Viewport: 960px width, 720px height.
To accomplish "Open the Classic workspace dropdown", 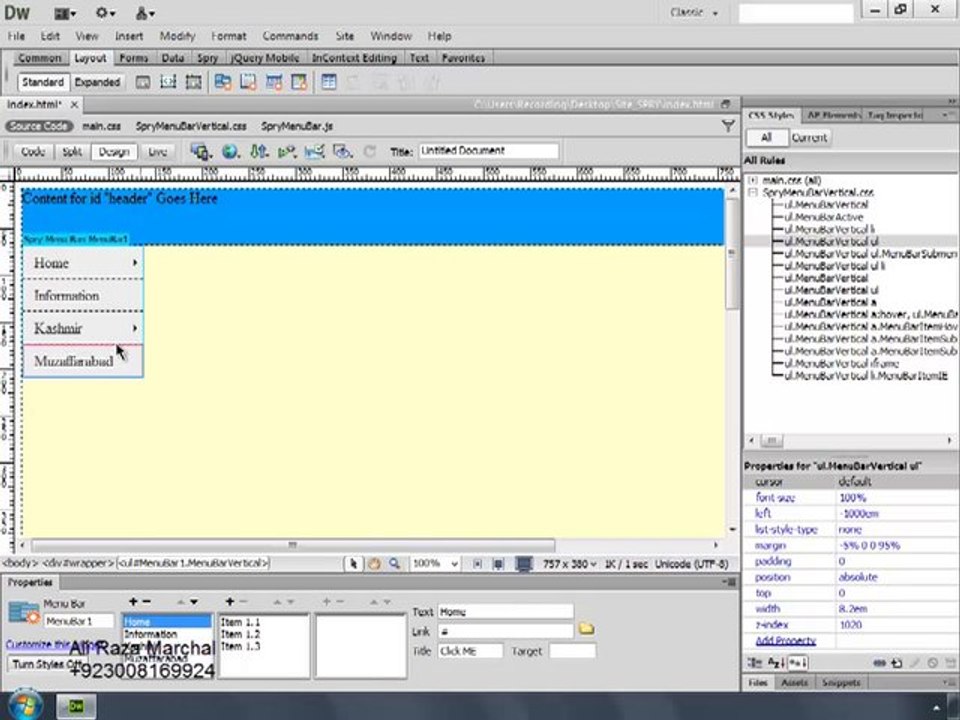I will [x=694, y=12].
